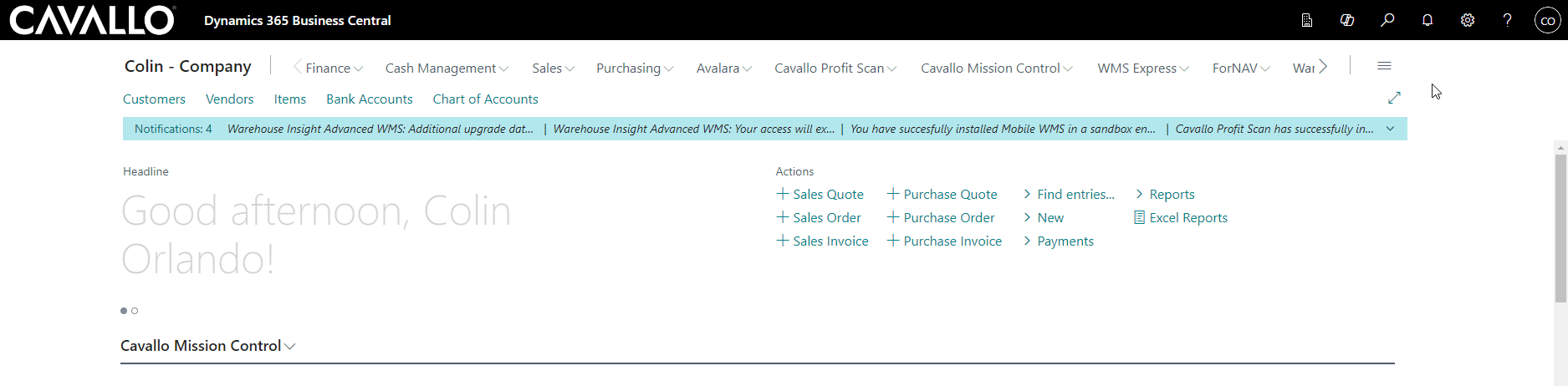The image size is (1568, 386).
Task: Open the Finance dropdown menu
Action: coord(334,69)
